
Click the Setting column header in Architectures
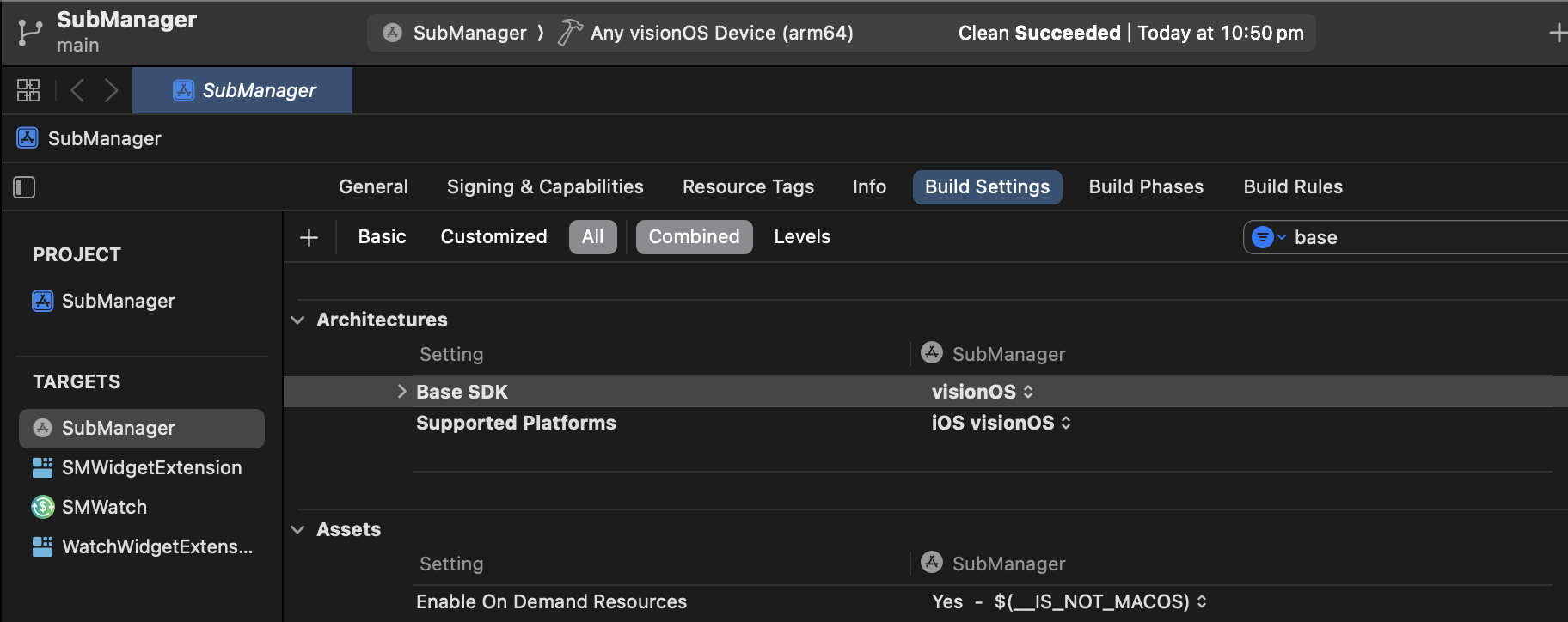pos(451,354)
